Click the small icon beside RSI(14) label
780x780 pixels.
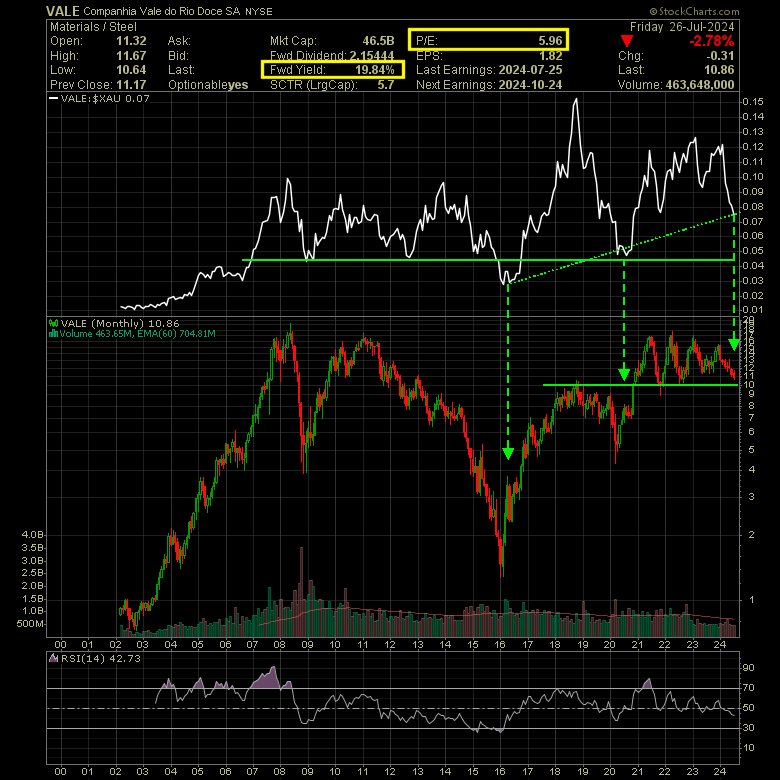[x=54, y=659]
